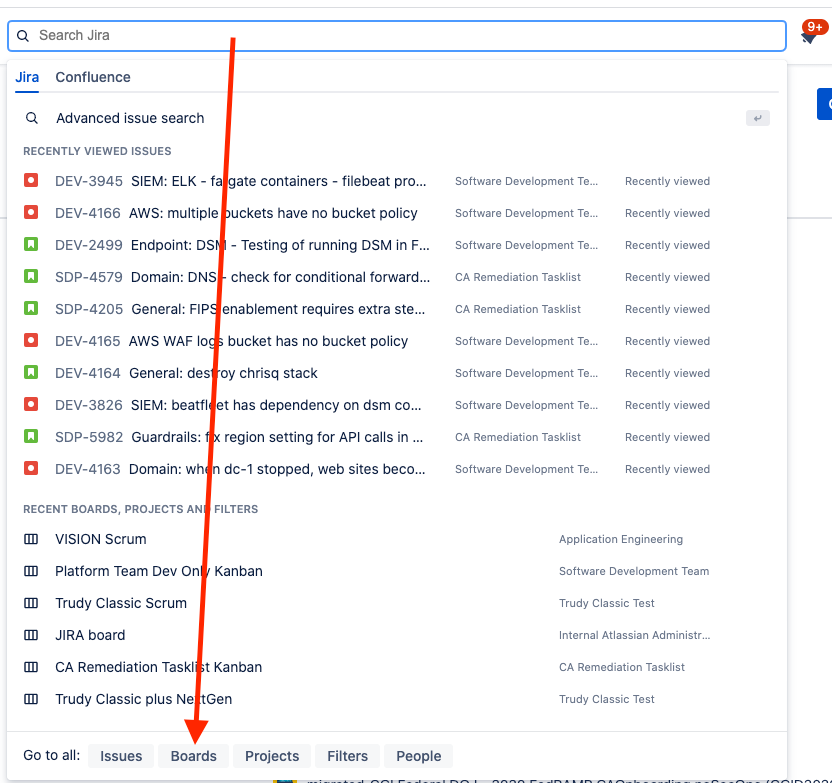832x783 pixels.
Task: Go to all Issues
Action: [121, 756]
